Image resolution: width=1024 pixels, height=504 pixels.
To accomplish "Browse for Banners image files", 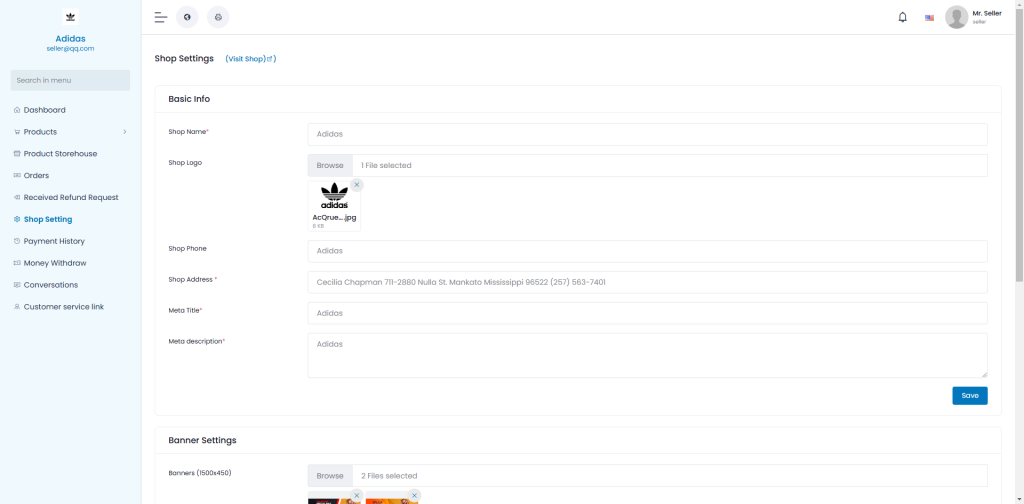I will tap(330, 476).
